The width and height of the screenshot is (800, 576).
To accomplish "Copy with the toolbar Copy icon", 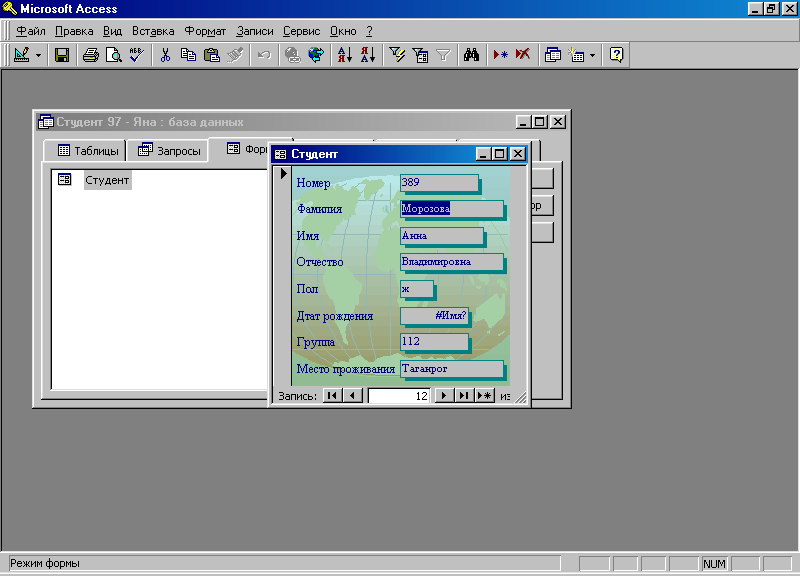I will pyautogui.click(x=188, y=55).
